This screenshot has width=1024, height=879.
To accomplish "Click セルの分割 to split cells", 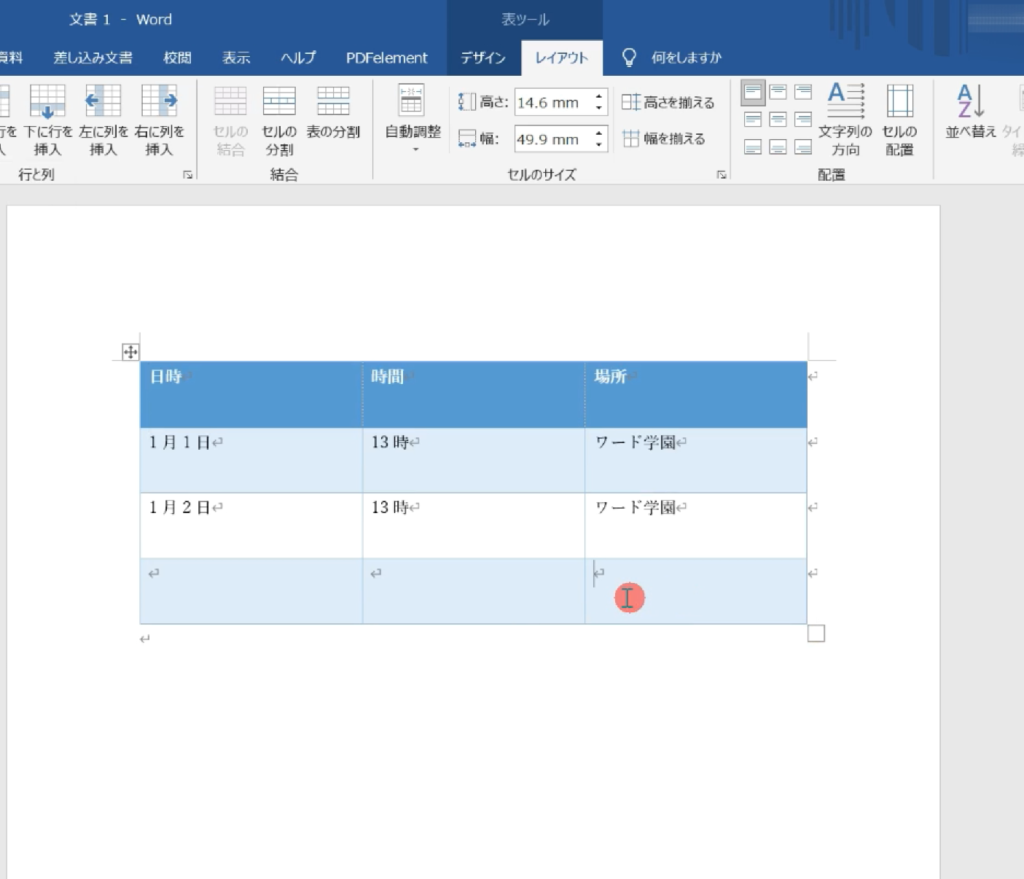I will pyautogui.click(x=279, y=103).
